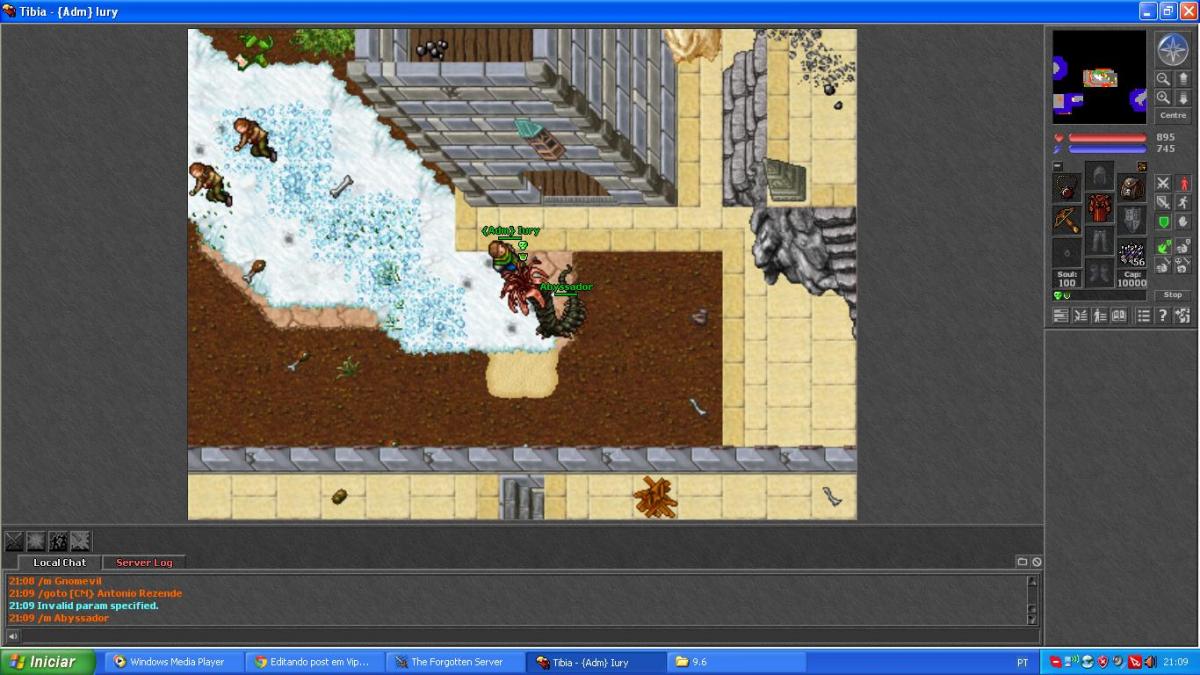Select the red armor slot

coord(1099,209)
